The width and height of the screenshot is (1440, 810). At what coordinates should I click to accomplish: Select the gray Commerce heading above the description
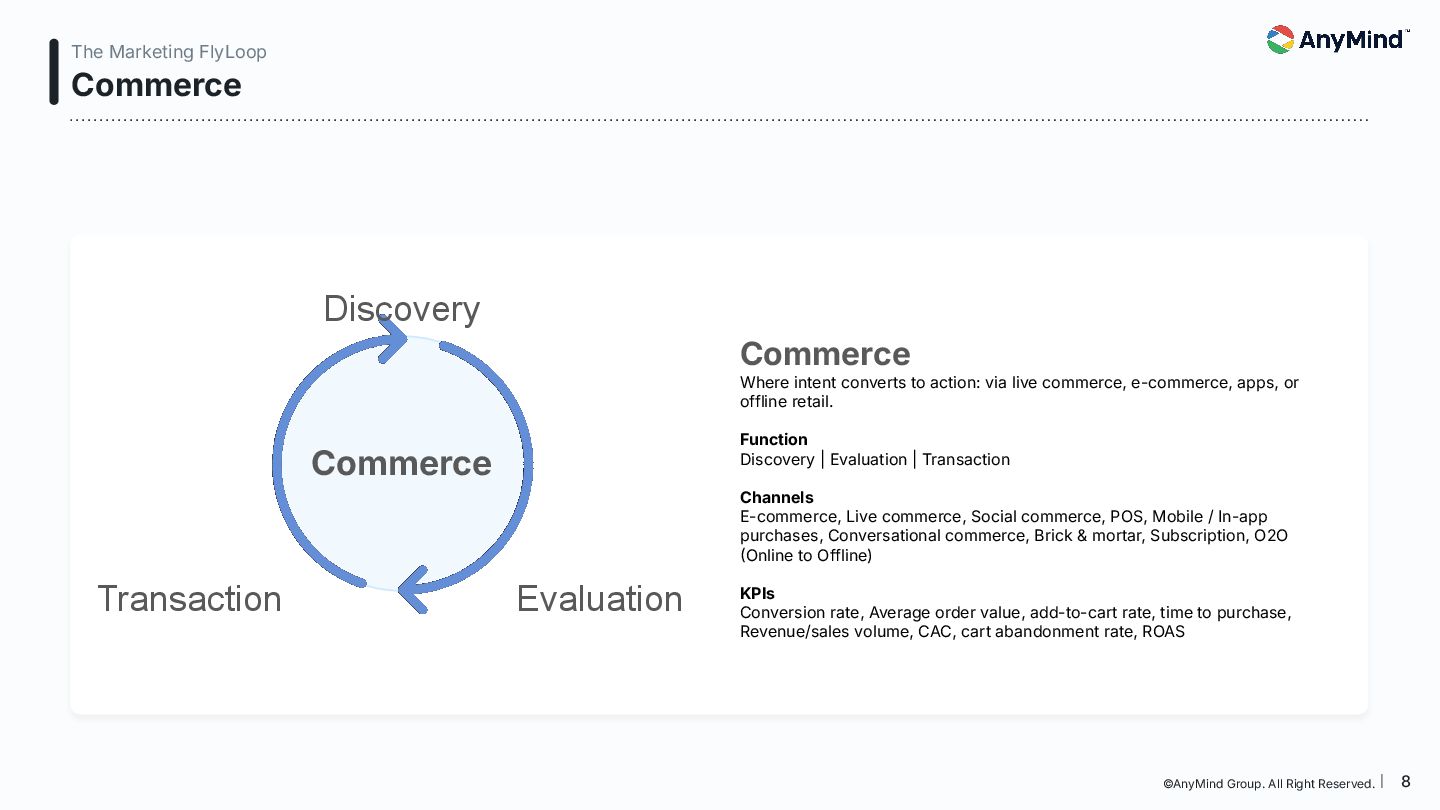pos(825,354)
